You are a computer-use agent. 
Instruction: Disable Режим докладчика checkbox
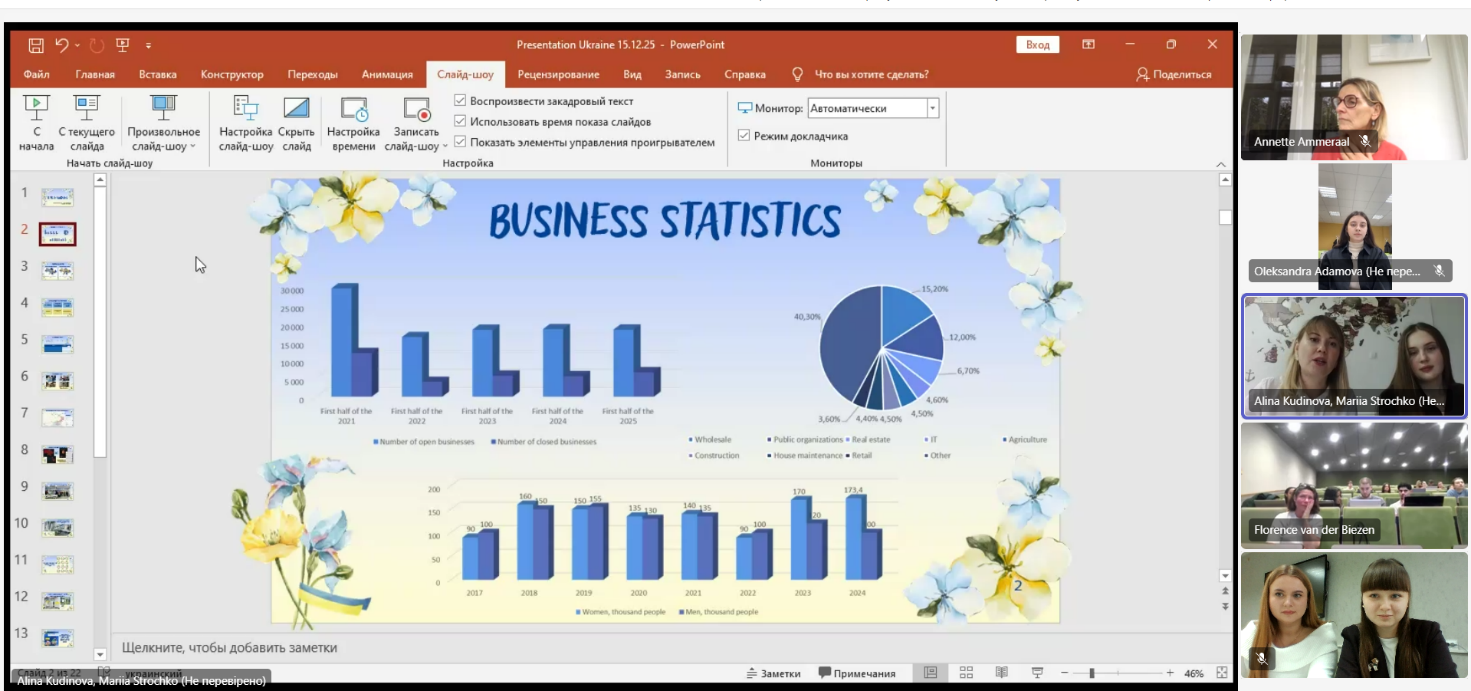[x=744, y=136]
